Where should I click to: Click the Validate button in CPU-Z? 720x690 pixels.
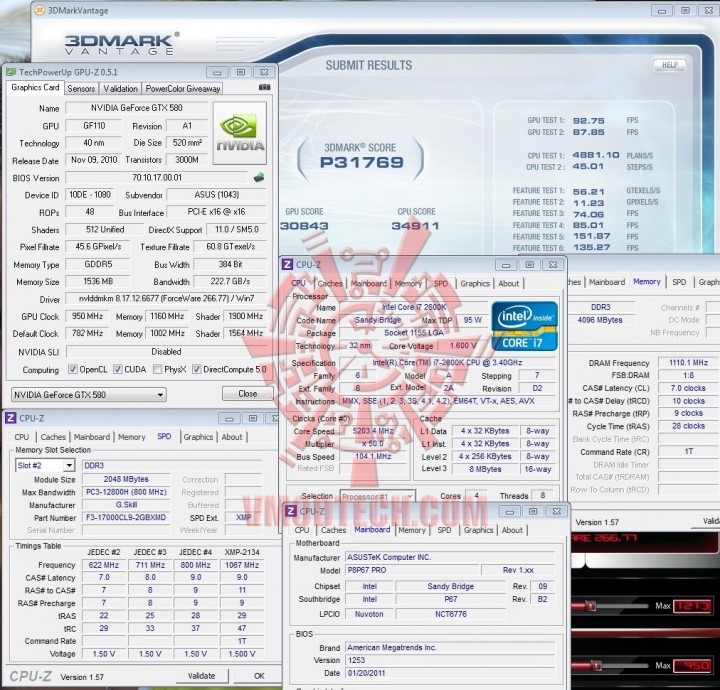coord(202,676)
